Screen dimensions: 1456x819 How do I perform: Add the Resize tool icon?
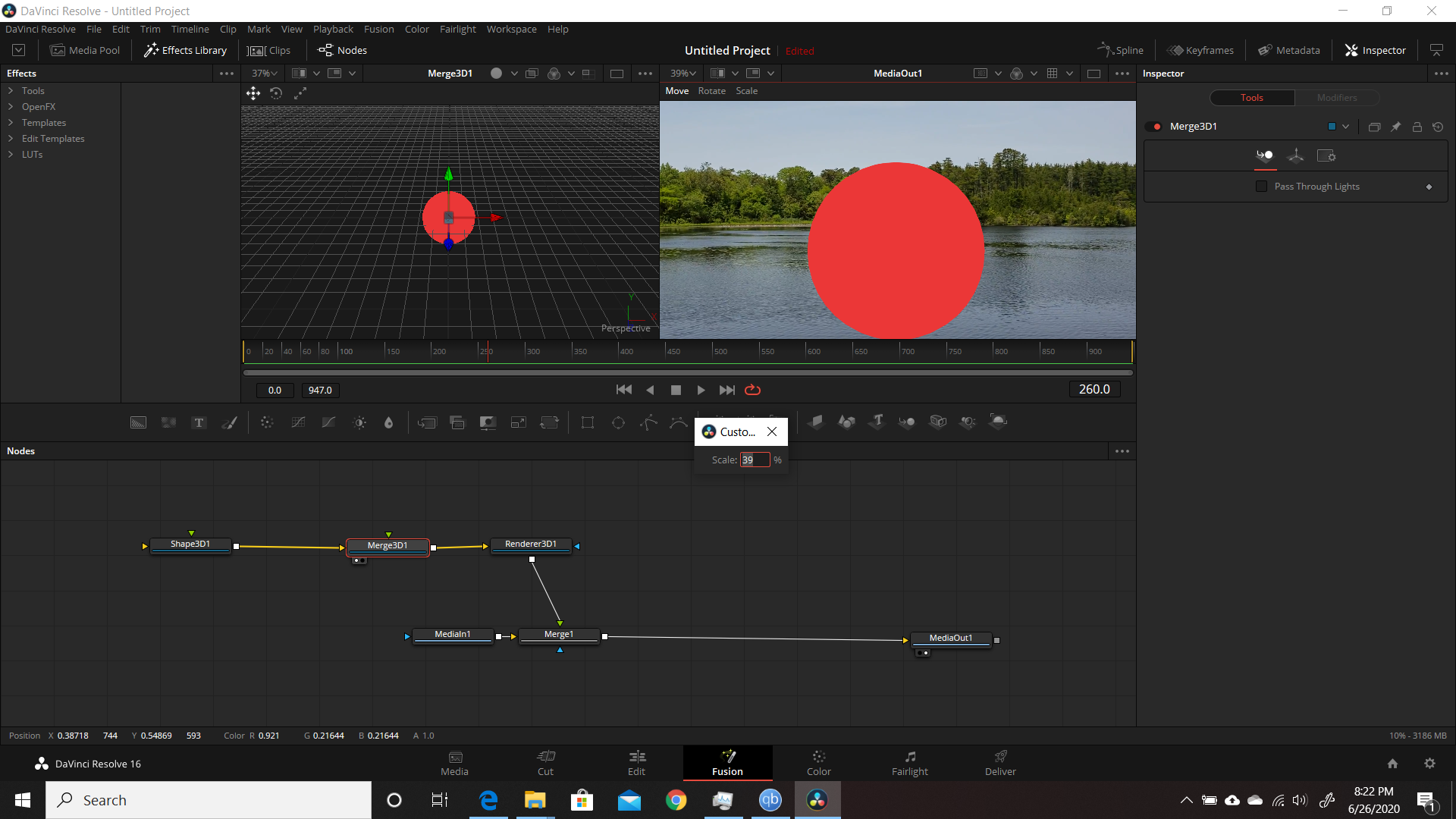519,422
